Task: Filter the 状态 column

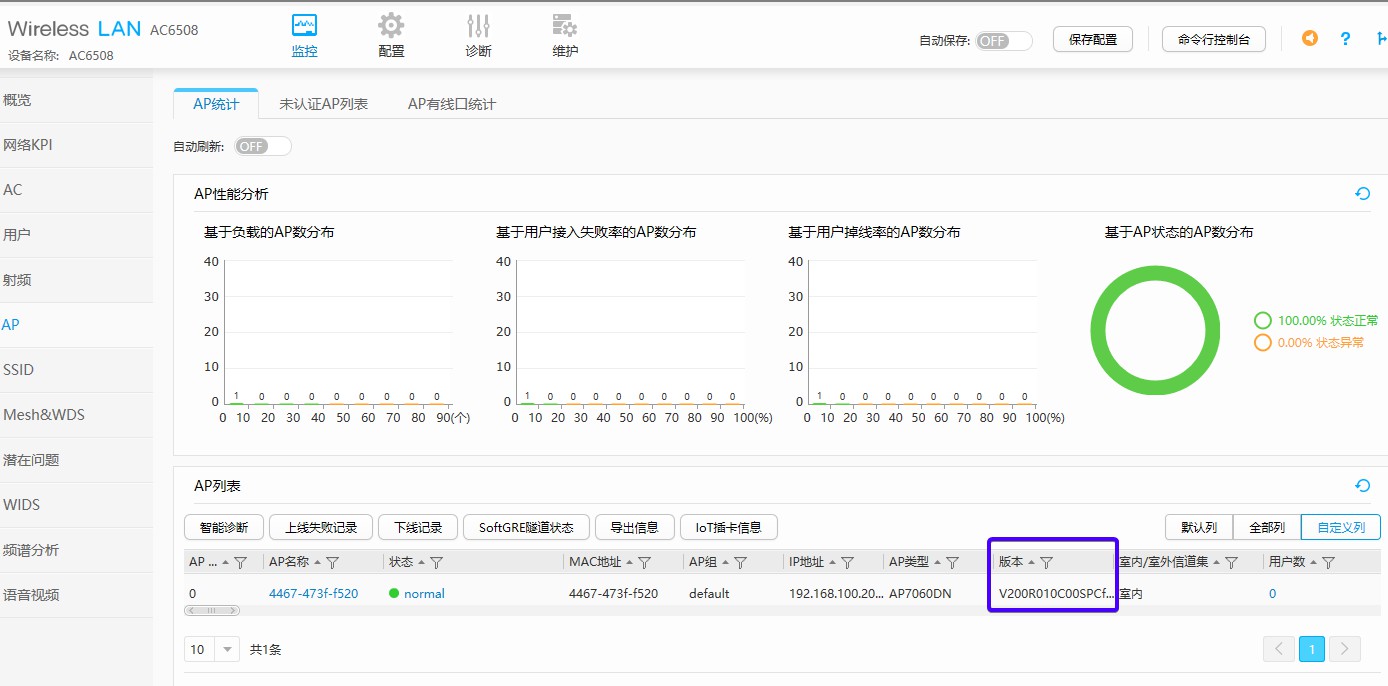Action: coord(437,563)
